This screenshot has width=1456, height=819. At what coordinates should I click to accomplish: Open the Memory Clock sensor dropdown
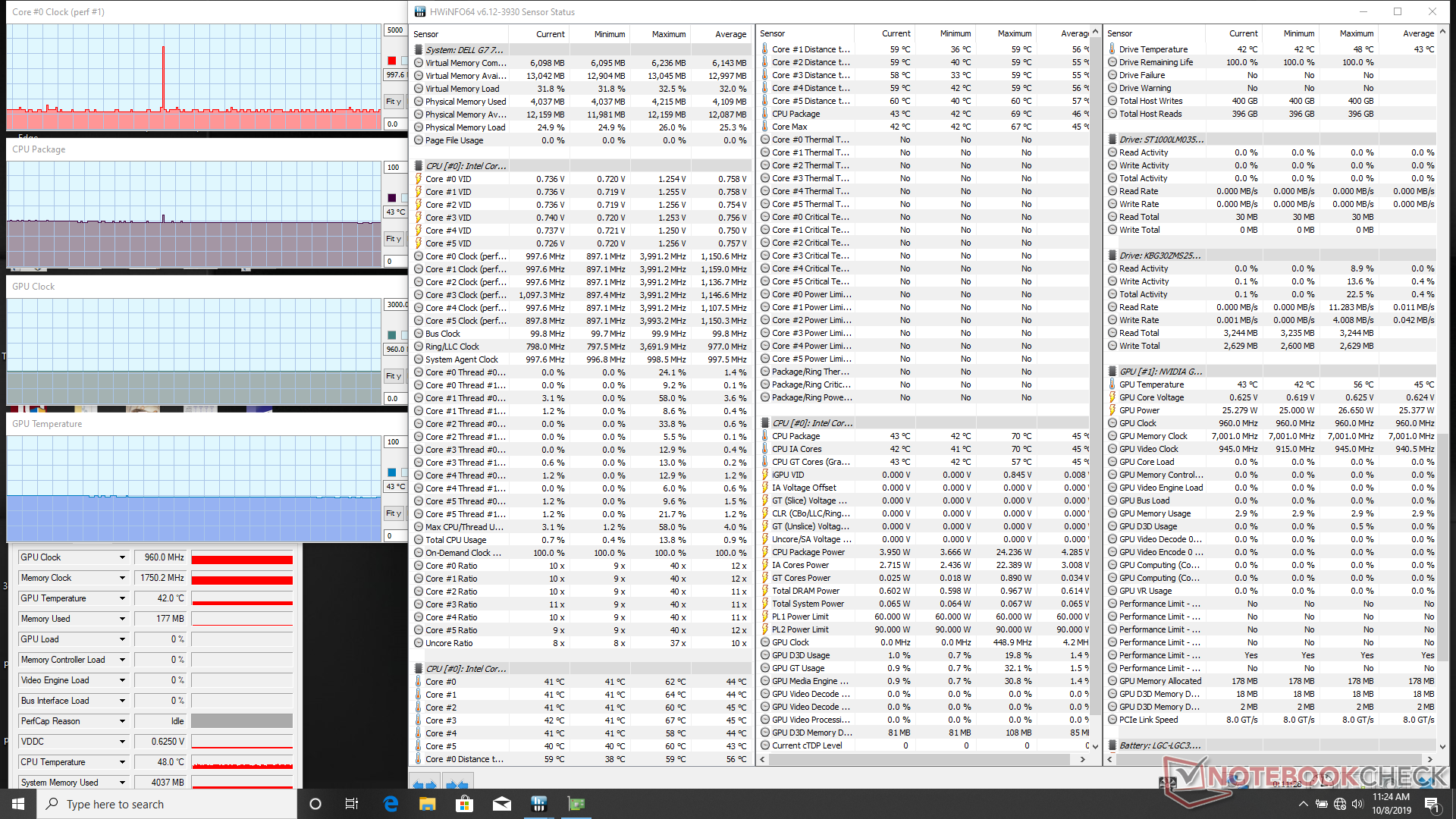point(122,578)
